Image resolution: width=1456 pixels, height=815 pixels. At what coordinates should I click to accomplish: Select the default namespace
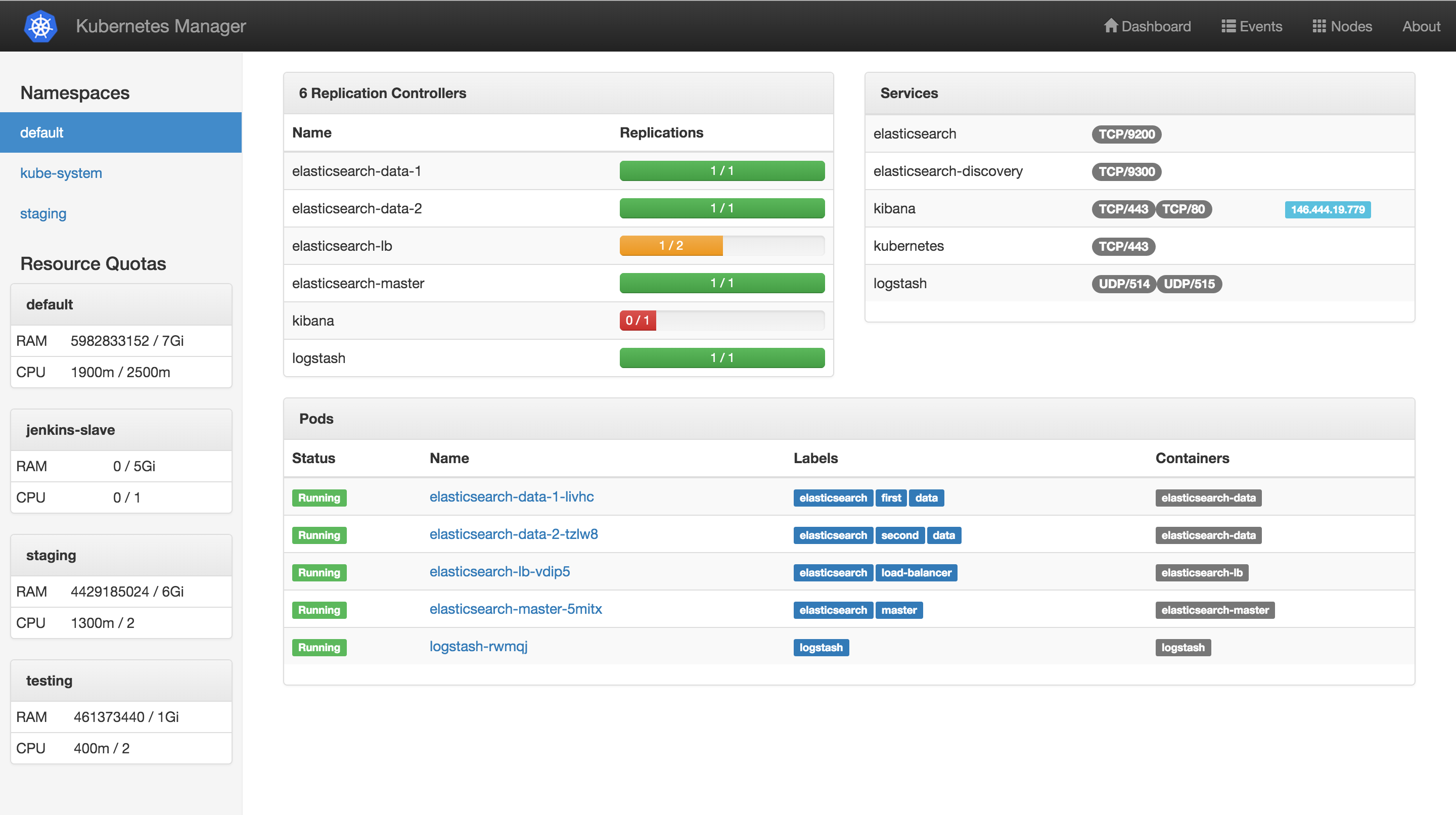(42, 132)
